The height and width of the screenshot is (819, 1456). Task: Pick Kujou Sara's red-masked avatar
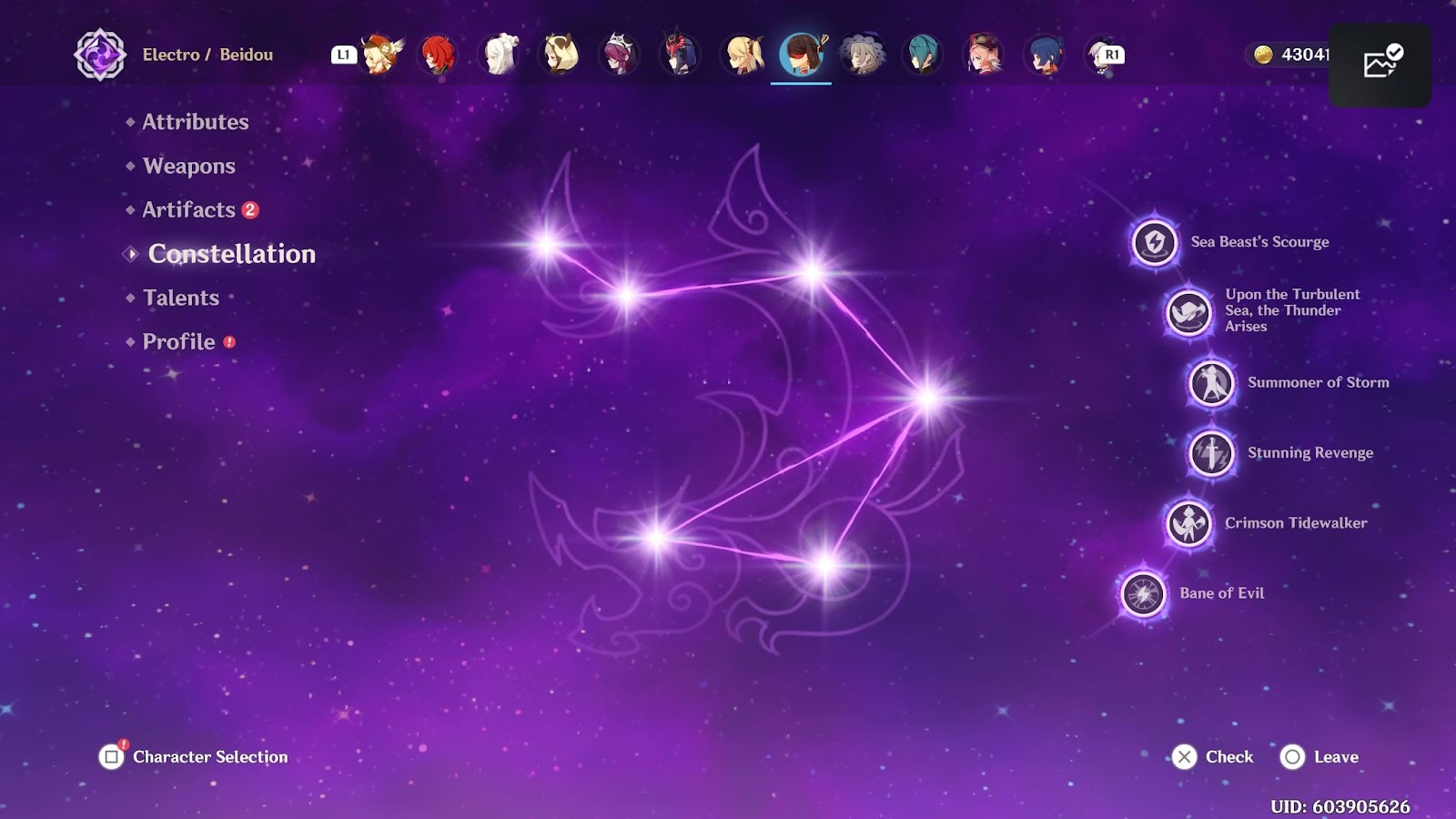(681, 55)
